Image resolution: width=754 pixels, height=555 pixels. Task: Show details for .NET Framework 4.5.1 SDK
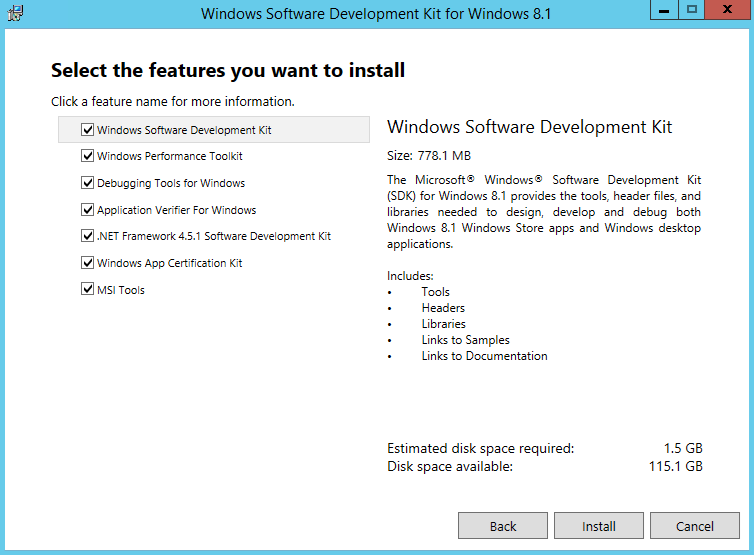pyautogui.click(x=214, y=236)
